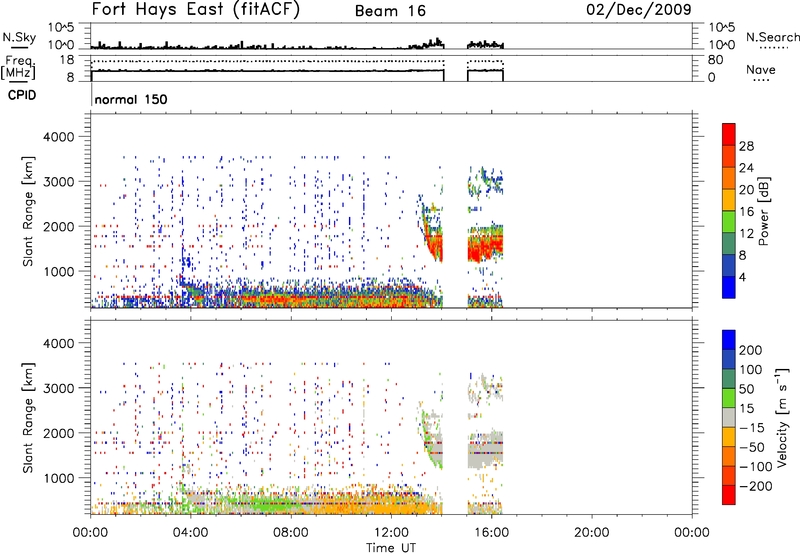The image size is (800, 554).
Task: Click the 'Beam 16' label
Action: (x=390, y=11)
